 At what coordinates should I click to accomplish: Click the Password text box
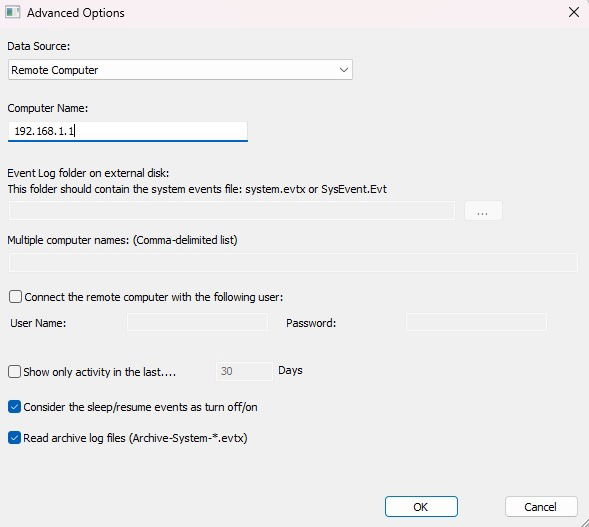476,322
